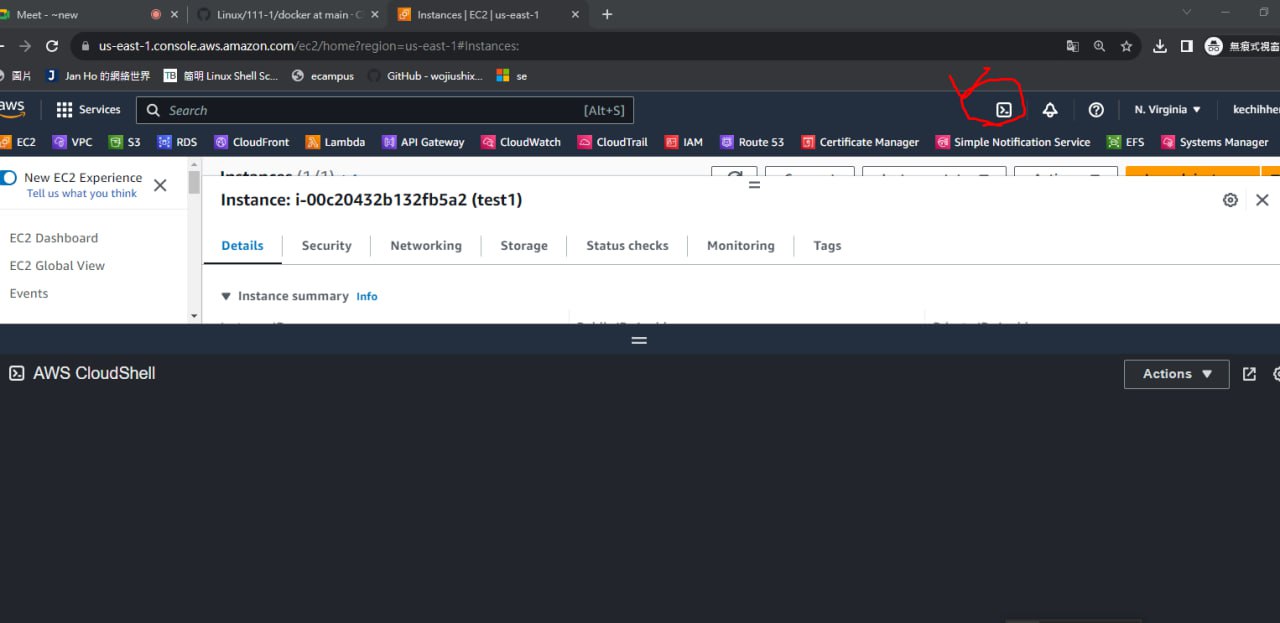Click the CloudShell panel divider handle
Viewport: 1280px width, 623px height.
(x=639, y=340)
